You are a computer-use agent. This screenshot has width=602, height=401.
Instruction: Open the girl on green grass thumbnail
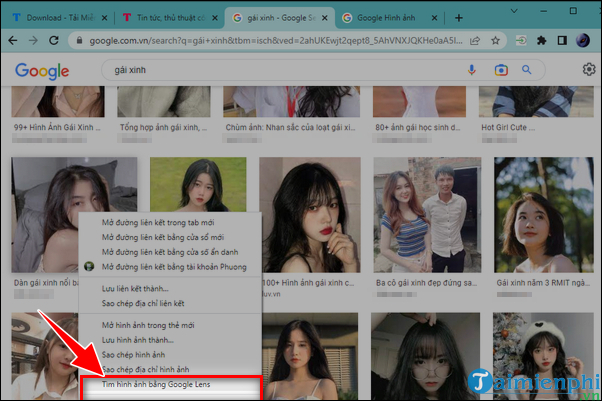pyautogui.click(x=198, y=185)
